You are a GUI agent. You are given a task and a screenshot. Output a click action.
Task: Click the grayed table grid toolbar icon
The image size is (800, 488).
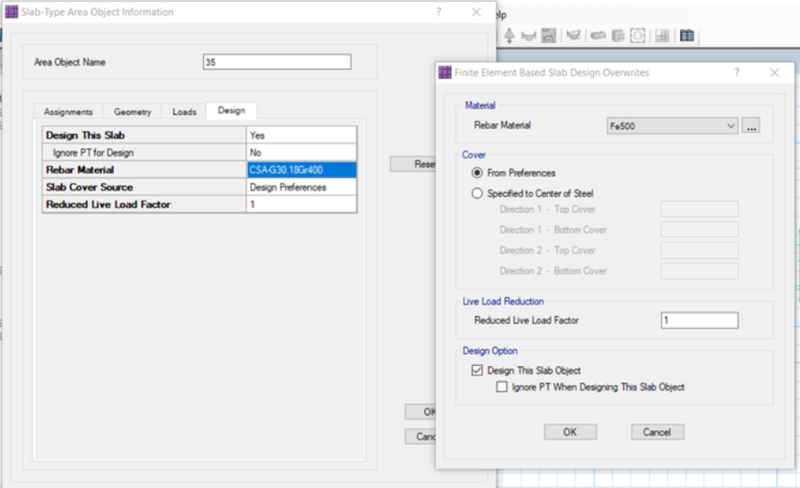point(662,35)
